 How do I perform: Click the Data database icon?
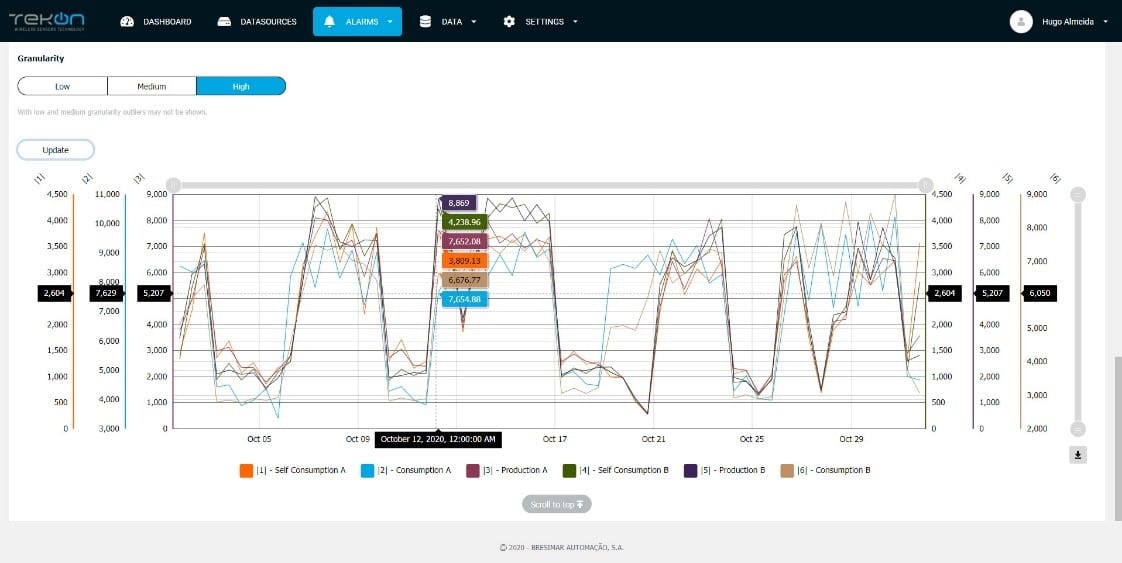(x=425, y=21)
